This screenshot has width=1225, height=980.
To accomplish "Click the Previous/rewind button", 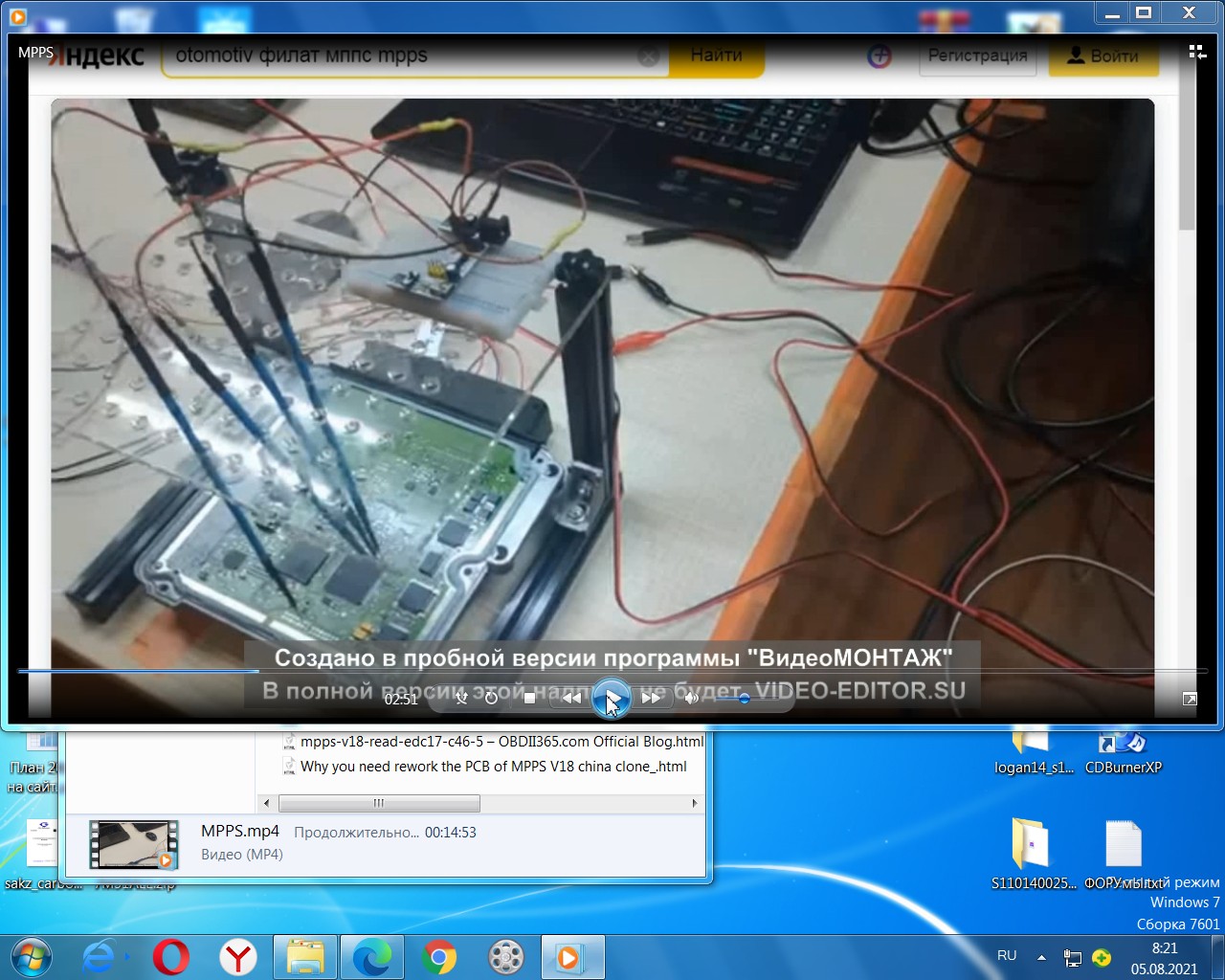I will point(571,699).
